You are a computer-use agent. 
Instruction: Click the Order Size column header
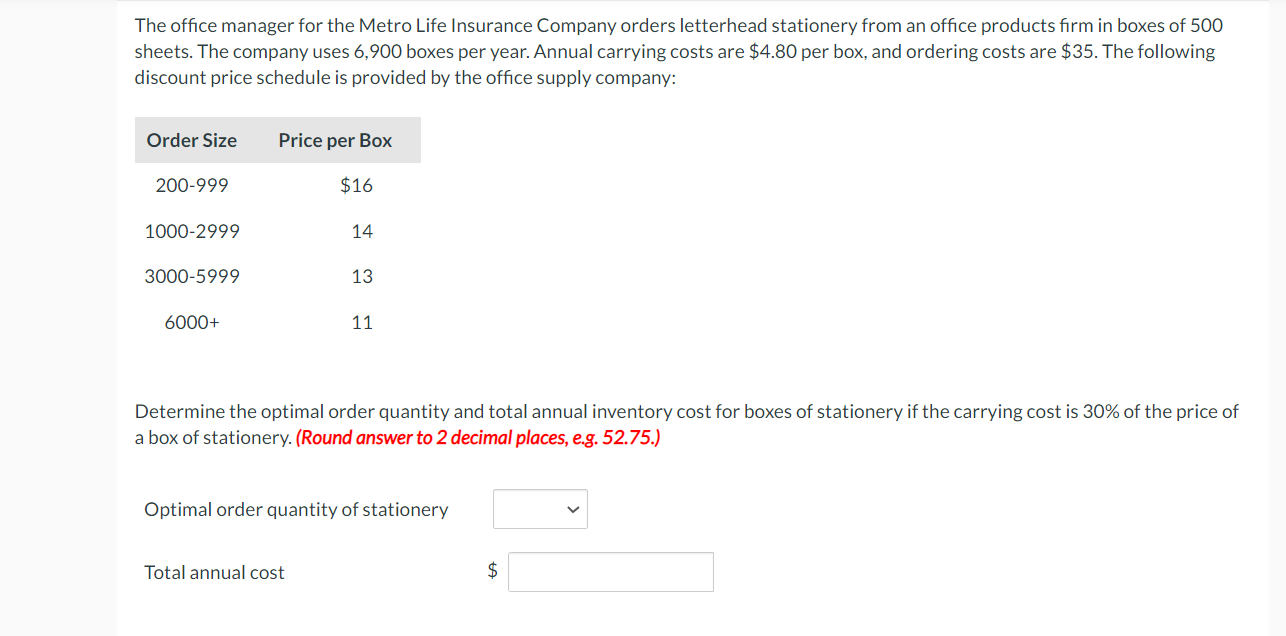(192, 140)
